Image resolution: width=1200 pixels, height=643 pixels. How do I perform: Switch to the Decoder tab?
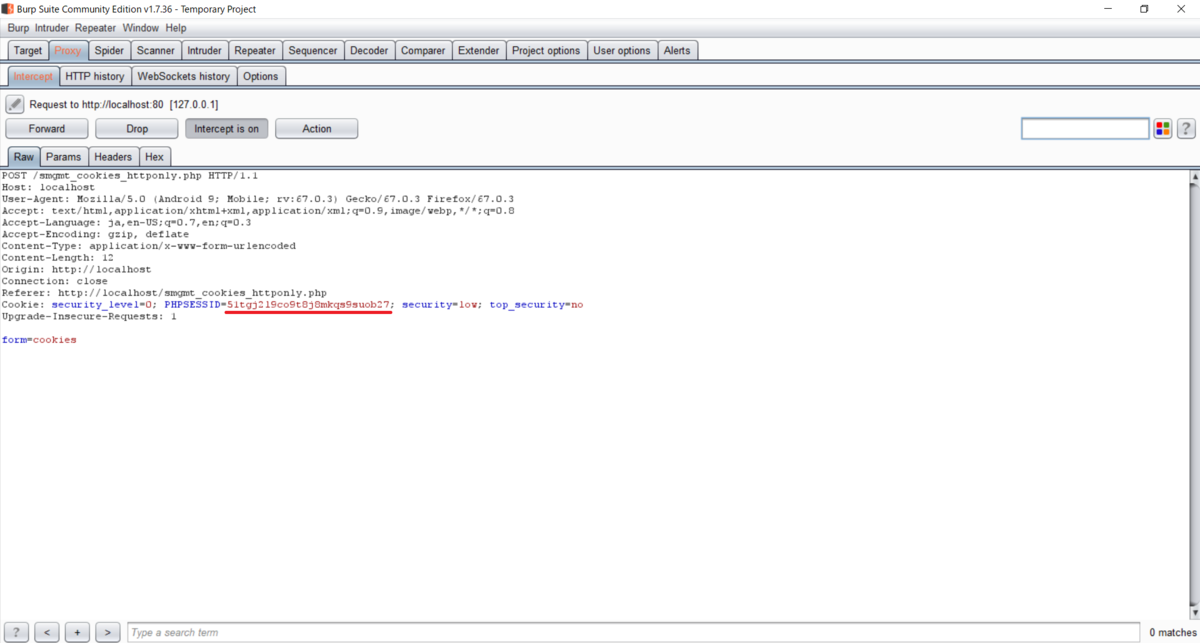pos(369,50)
